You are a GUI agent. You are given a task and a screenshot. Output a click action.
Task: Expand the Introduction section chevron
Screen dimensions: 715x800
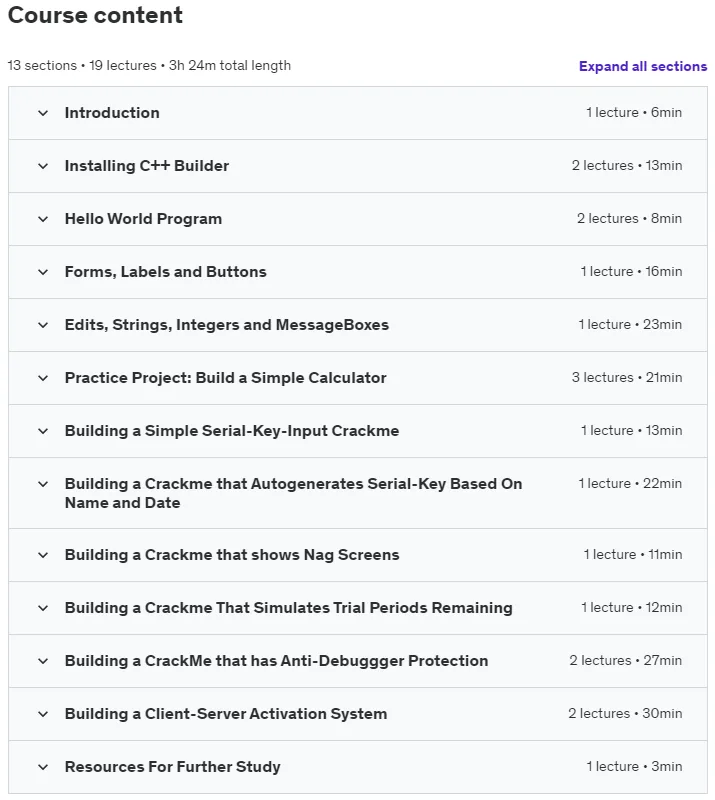(43, 113)
